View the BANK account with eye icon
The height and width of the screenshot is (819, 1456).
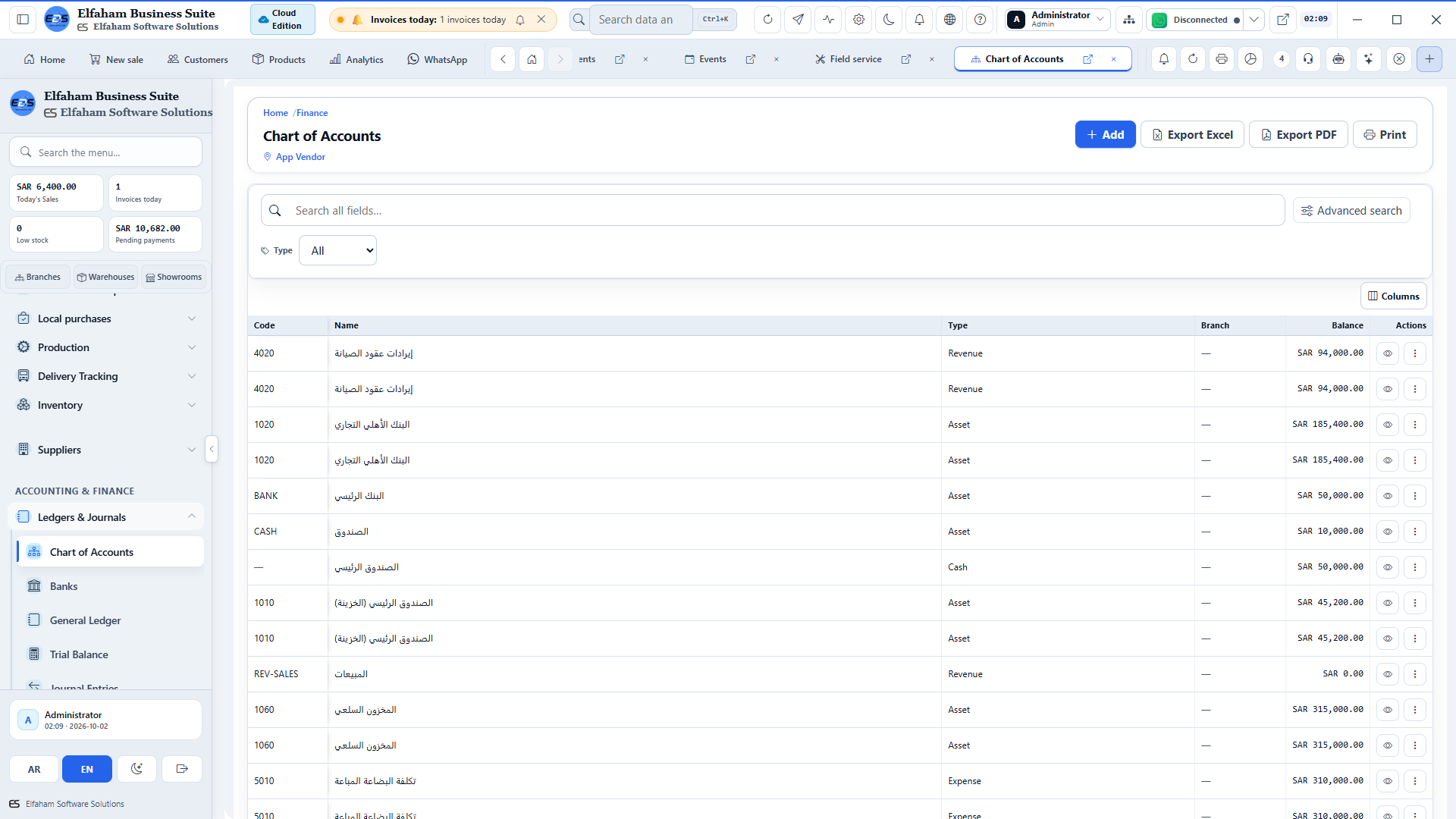click(x=1387, y=496)
